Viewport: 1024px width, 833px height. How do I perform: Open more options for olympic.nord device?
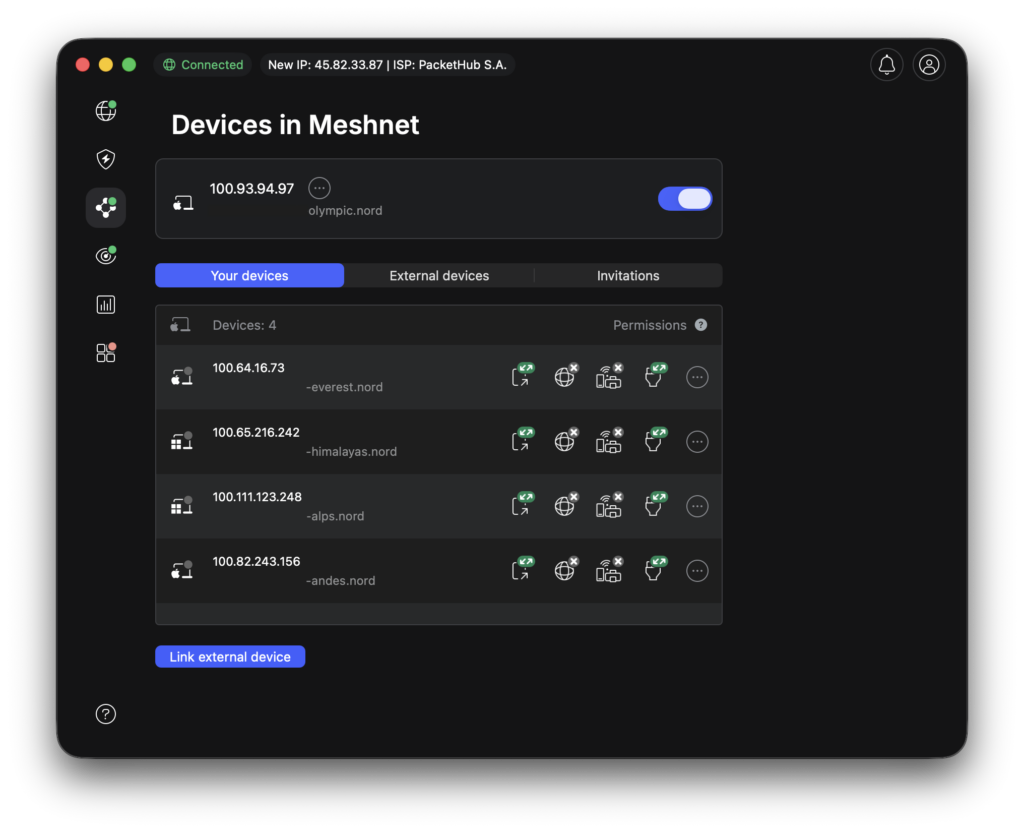click(x=319, y=188)
